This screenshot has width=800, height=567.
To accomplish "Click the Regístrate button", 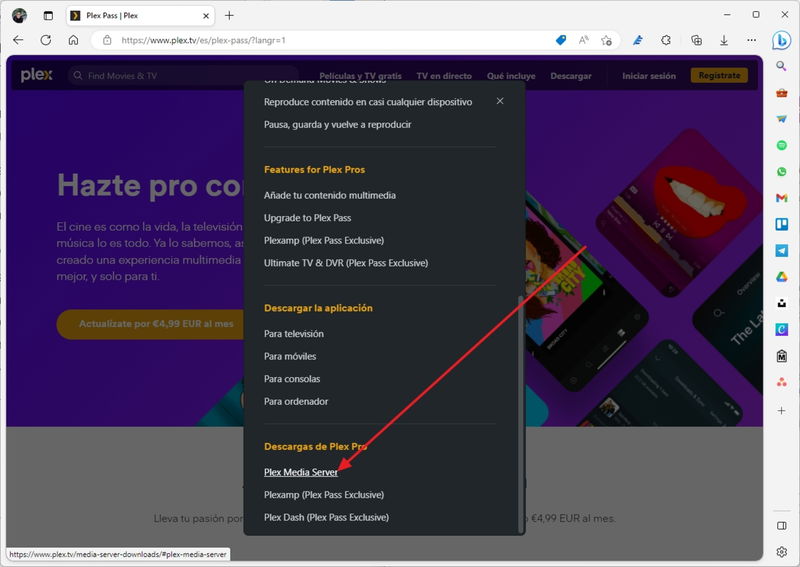I will (719, 75).
